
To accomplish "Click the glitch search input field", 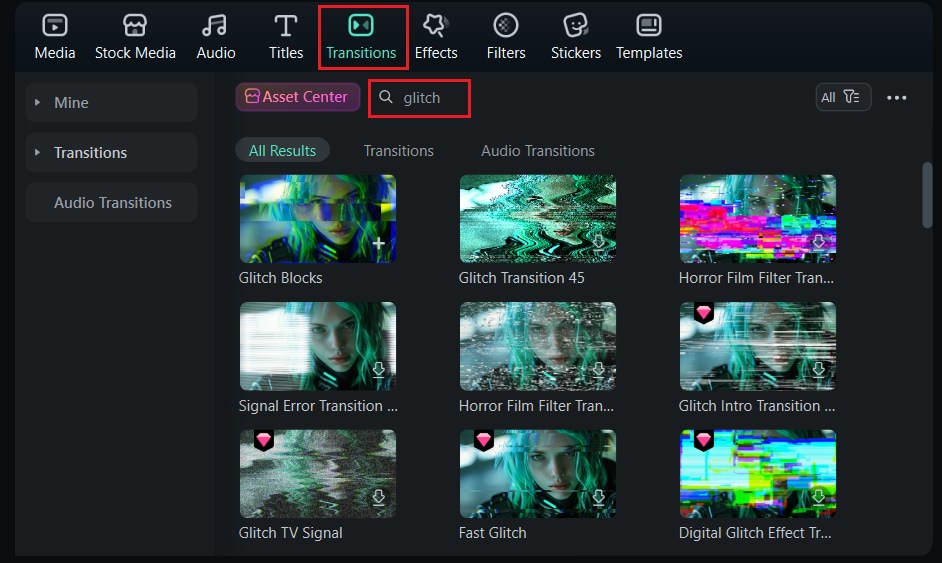I will point(419,97).
